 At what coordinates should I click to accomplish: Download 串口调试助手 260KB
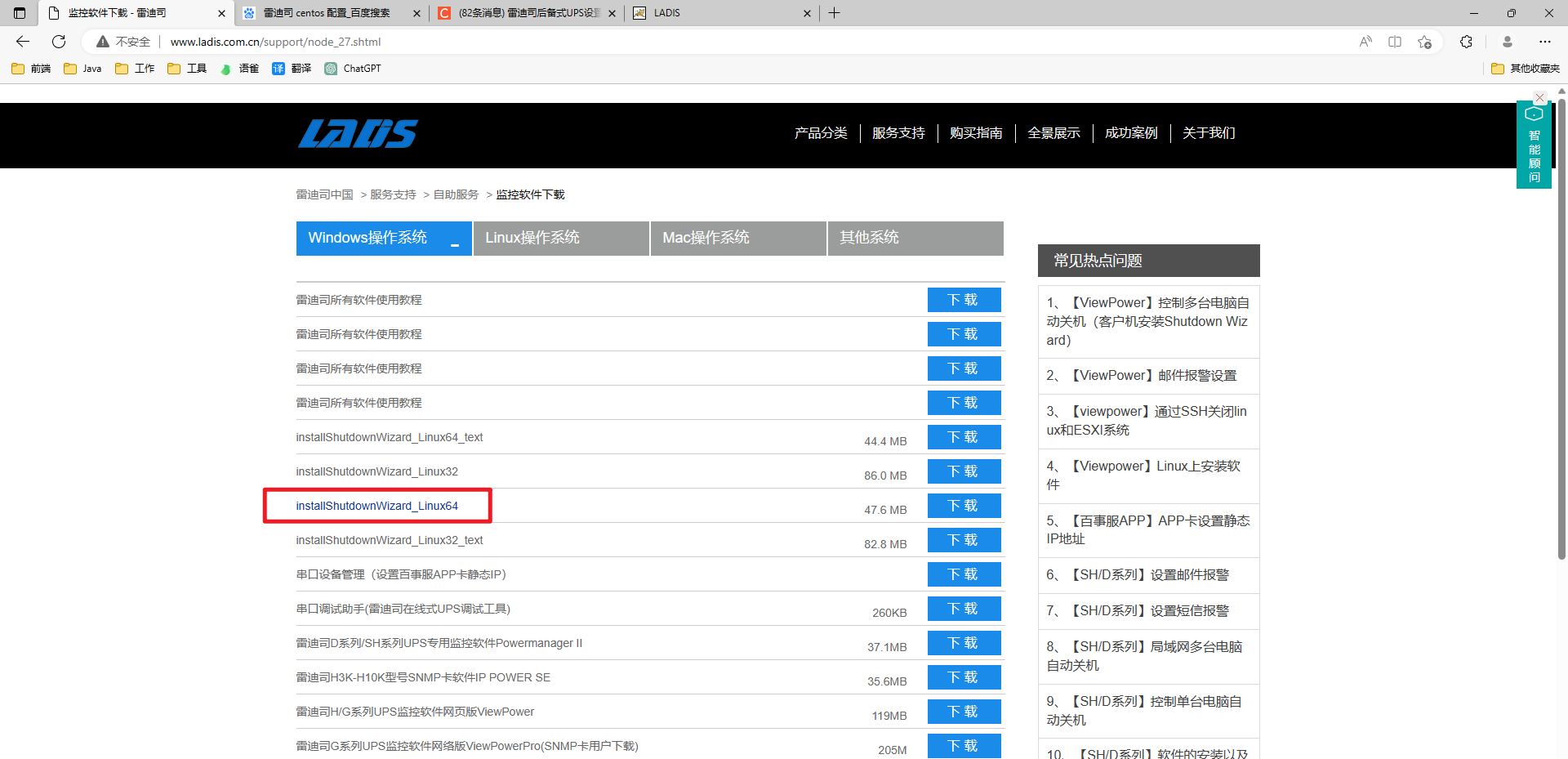point(964,609)
